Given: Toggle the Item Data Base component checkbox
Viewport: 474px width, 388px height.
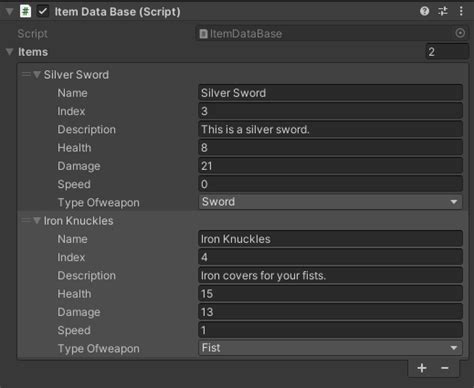Looking at the screenshot, I should pos(43,11).
